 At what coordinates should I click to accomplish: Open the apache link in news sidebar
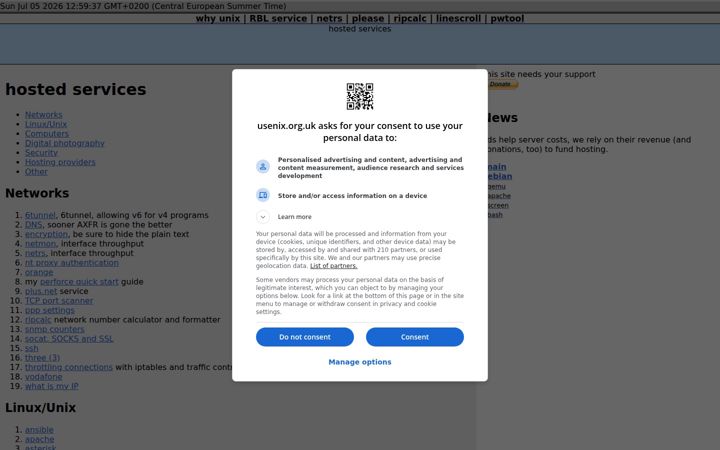499,196
